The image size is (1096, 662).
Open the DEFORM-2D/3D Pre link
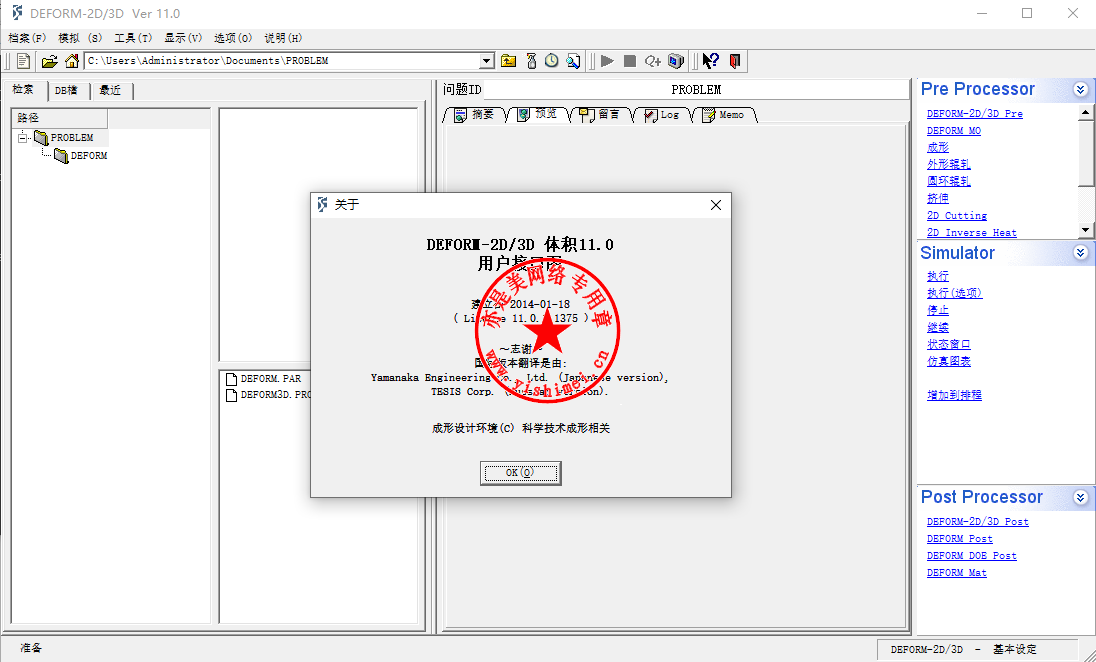point(974,113)
